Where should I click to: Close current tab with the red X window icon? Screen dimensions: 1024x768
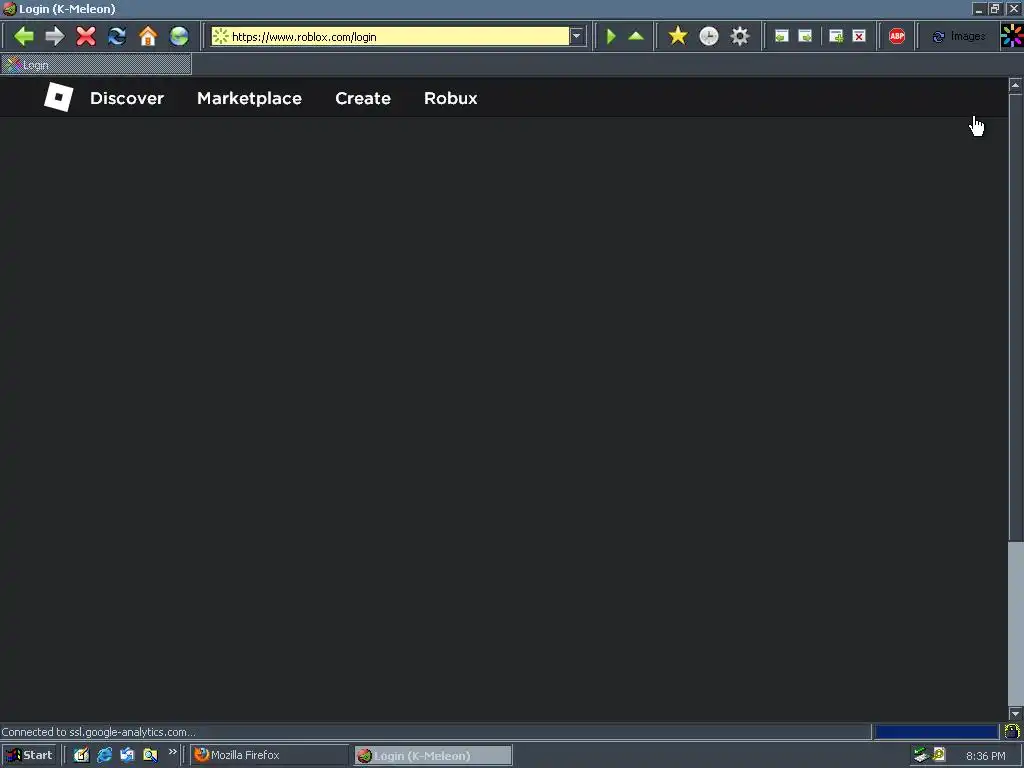(x=859, y=37)
